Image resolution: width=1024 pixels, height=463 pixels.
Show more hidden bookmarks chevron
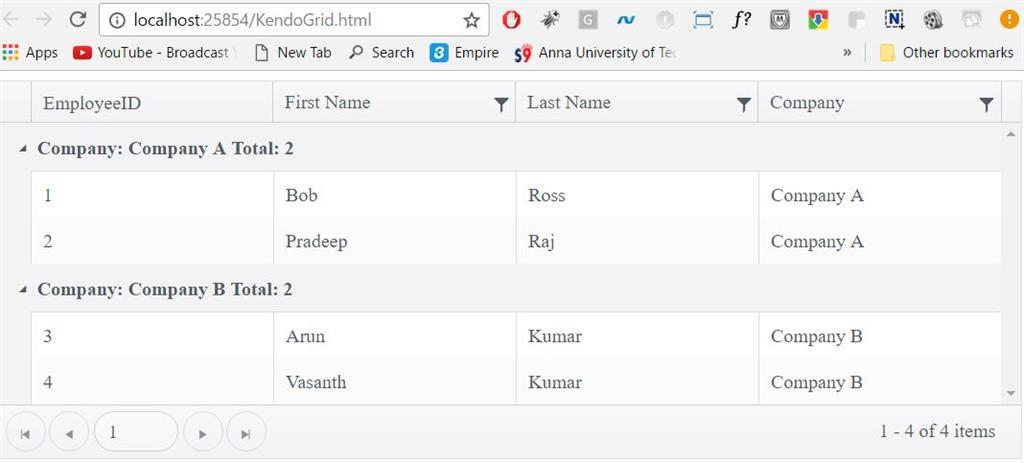click(848, 52)
